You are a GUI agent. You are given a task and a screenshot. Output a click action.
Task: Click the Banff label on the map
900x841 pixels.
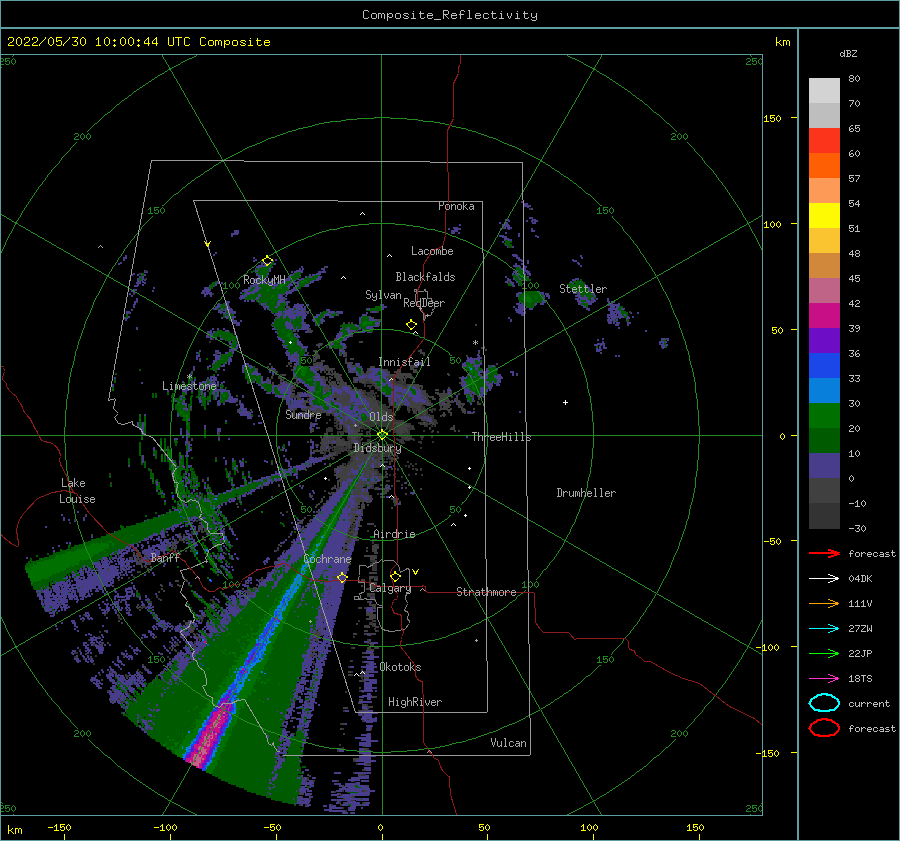pyautogui.click(x=165, y=557)
